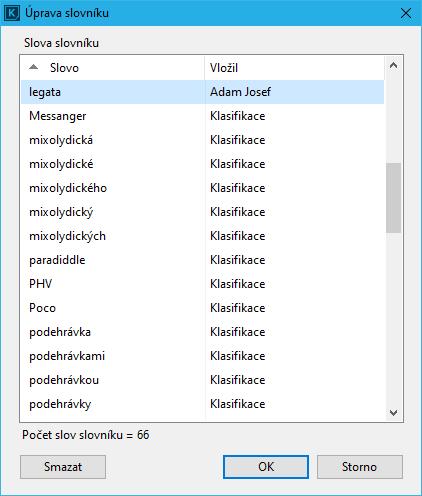422x496 pixels.
Task: Click the scroll up arrow of word list
Action: pos(393,65)
